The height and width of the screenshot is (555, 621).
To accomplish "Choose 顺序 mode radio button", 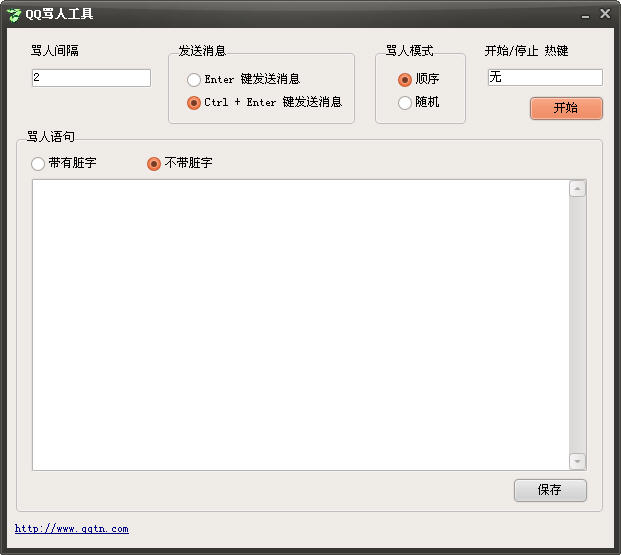I will [405, 79].
